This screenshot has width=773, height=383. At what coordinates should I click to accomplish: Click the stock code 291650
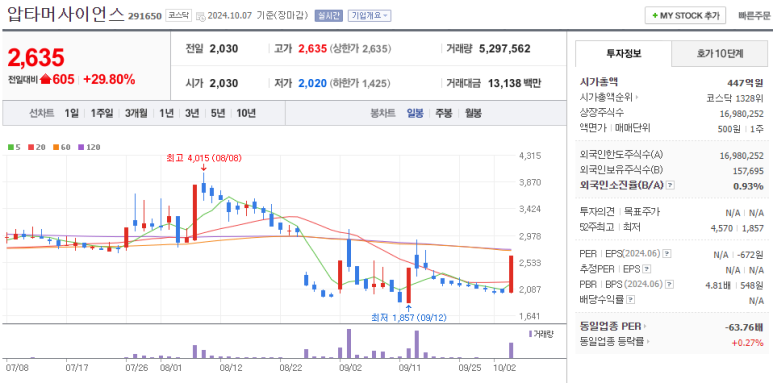pyautogui.click(x=145, y=16)
